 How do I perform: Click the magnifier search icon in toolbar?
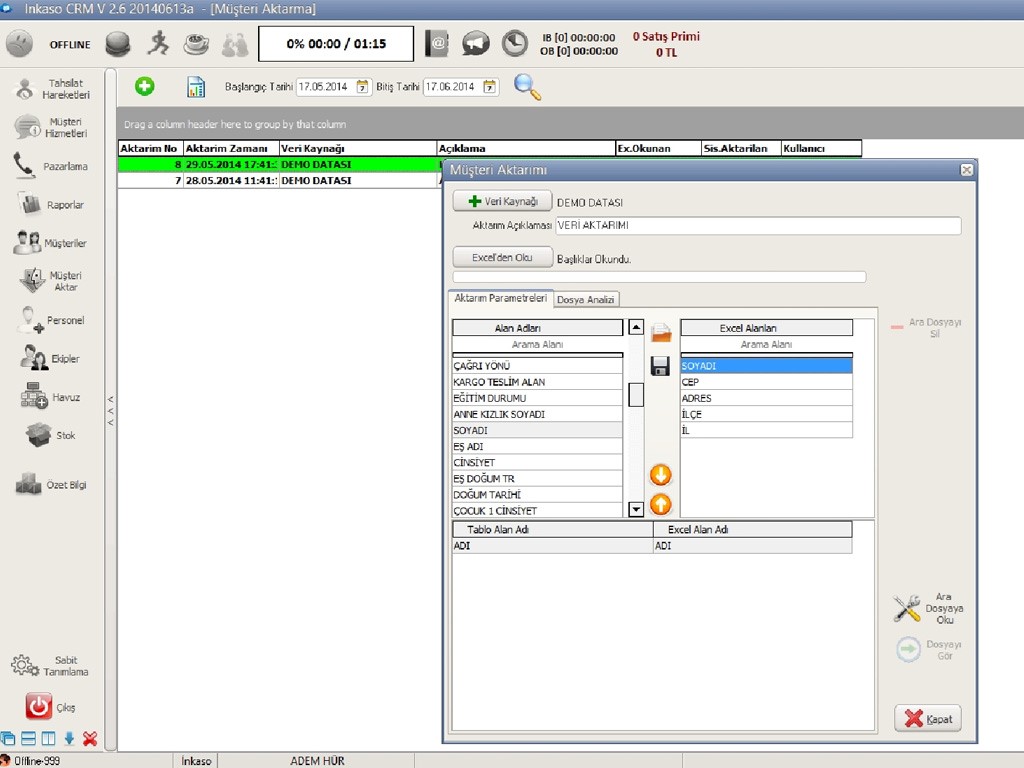coord(527,87)
